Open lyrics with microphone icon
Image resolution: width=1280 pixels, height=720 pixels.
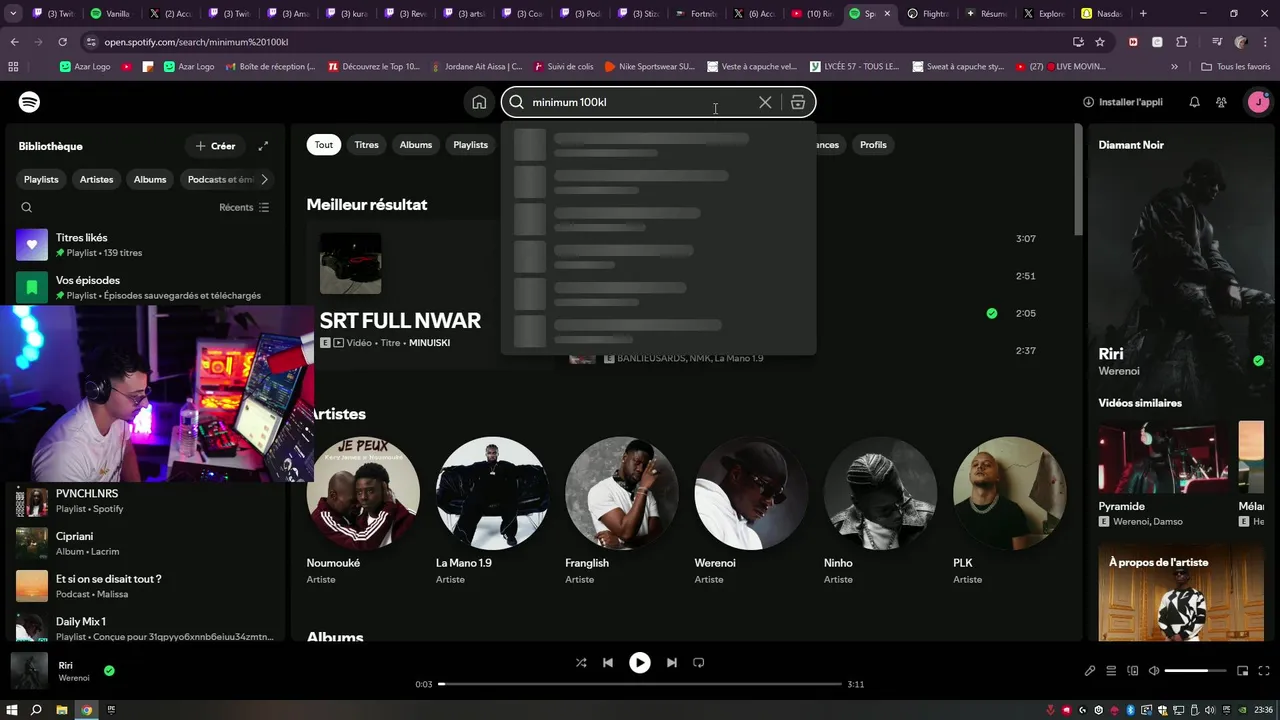pyautogui.click(x=1090, y=671)
